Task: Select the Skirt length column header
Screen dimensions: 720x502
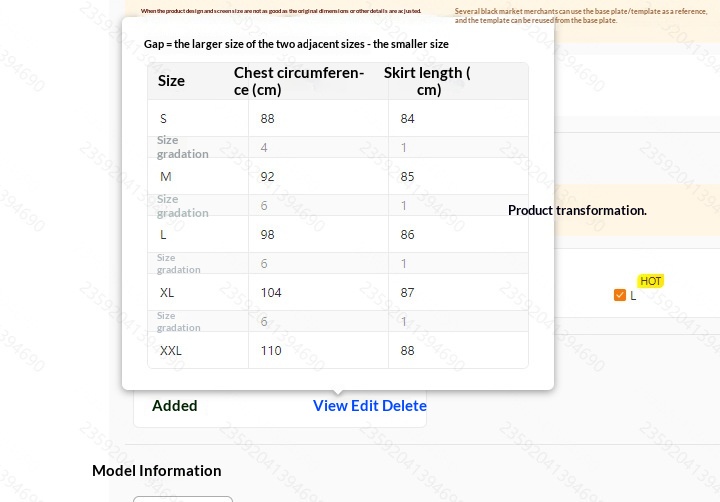Action: [x=427, y=81]
